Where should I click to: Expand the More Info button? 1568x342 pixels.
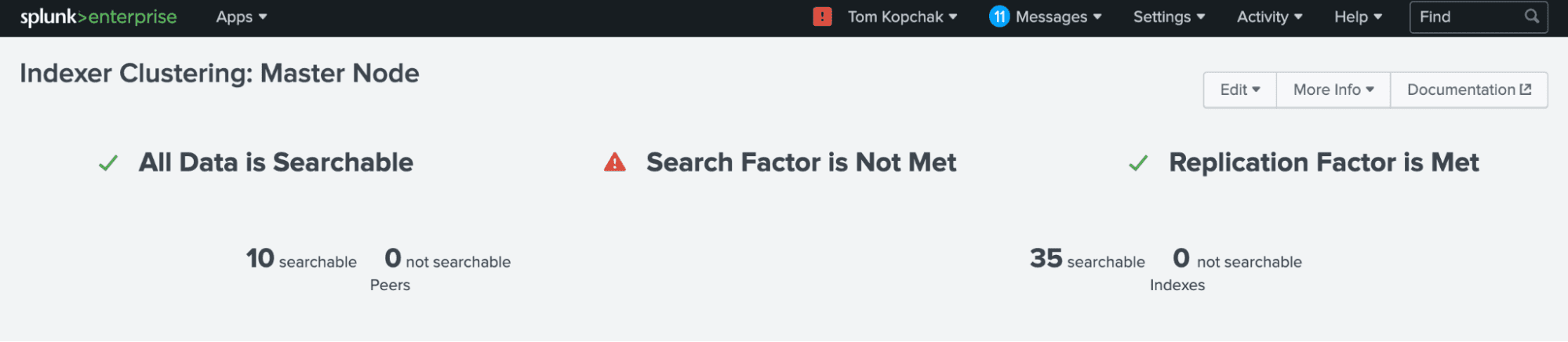click(1333, 90)
